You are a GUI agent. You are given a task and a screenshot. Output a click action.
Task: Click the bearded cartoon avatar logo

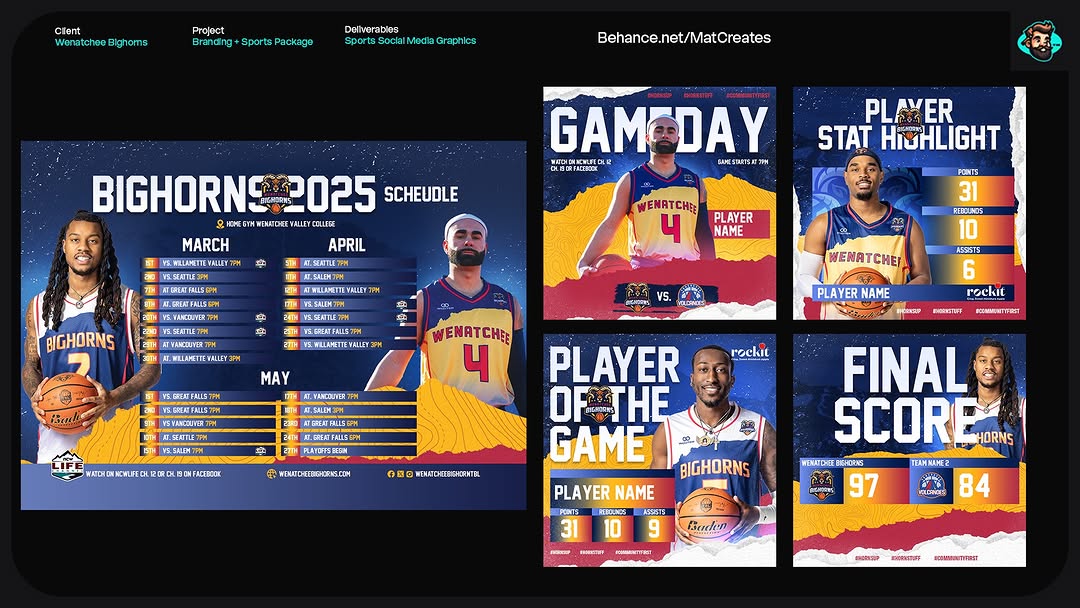(1039, 41)
